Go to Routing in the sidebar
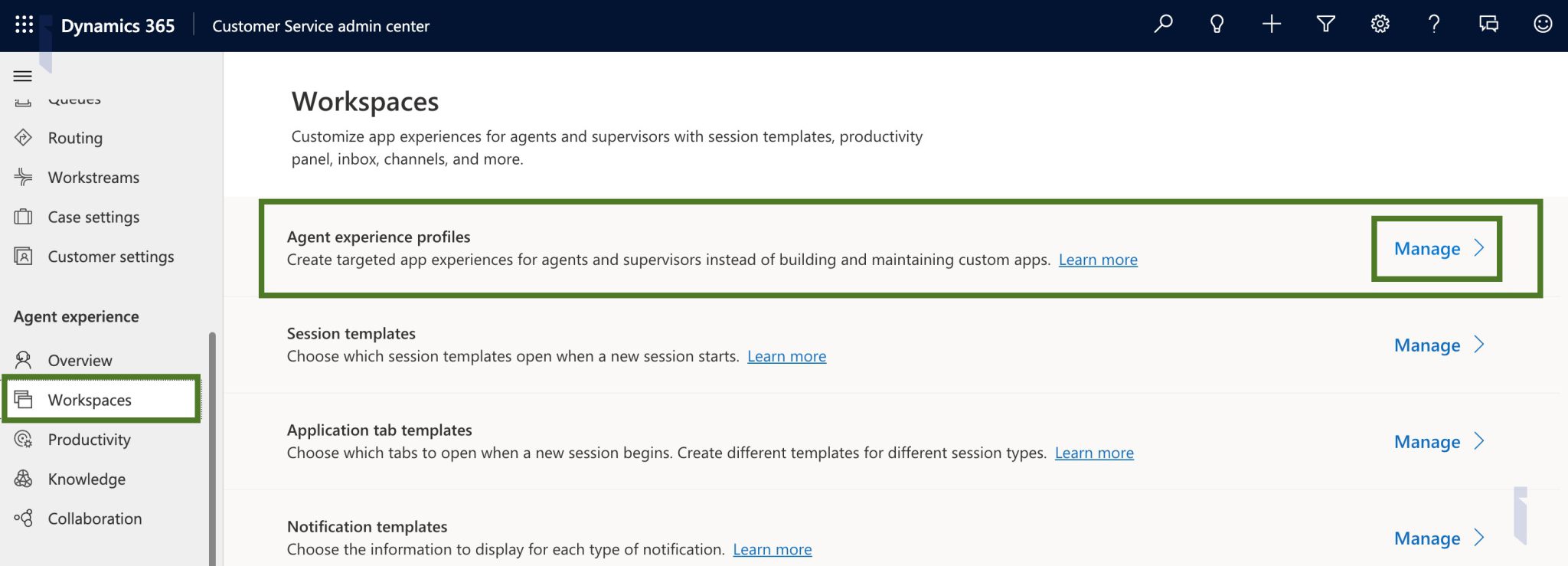 pos(75,138)
